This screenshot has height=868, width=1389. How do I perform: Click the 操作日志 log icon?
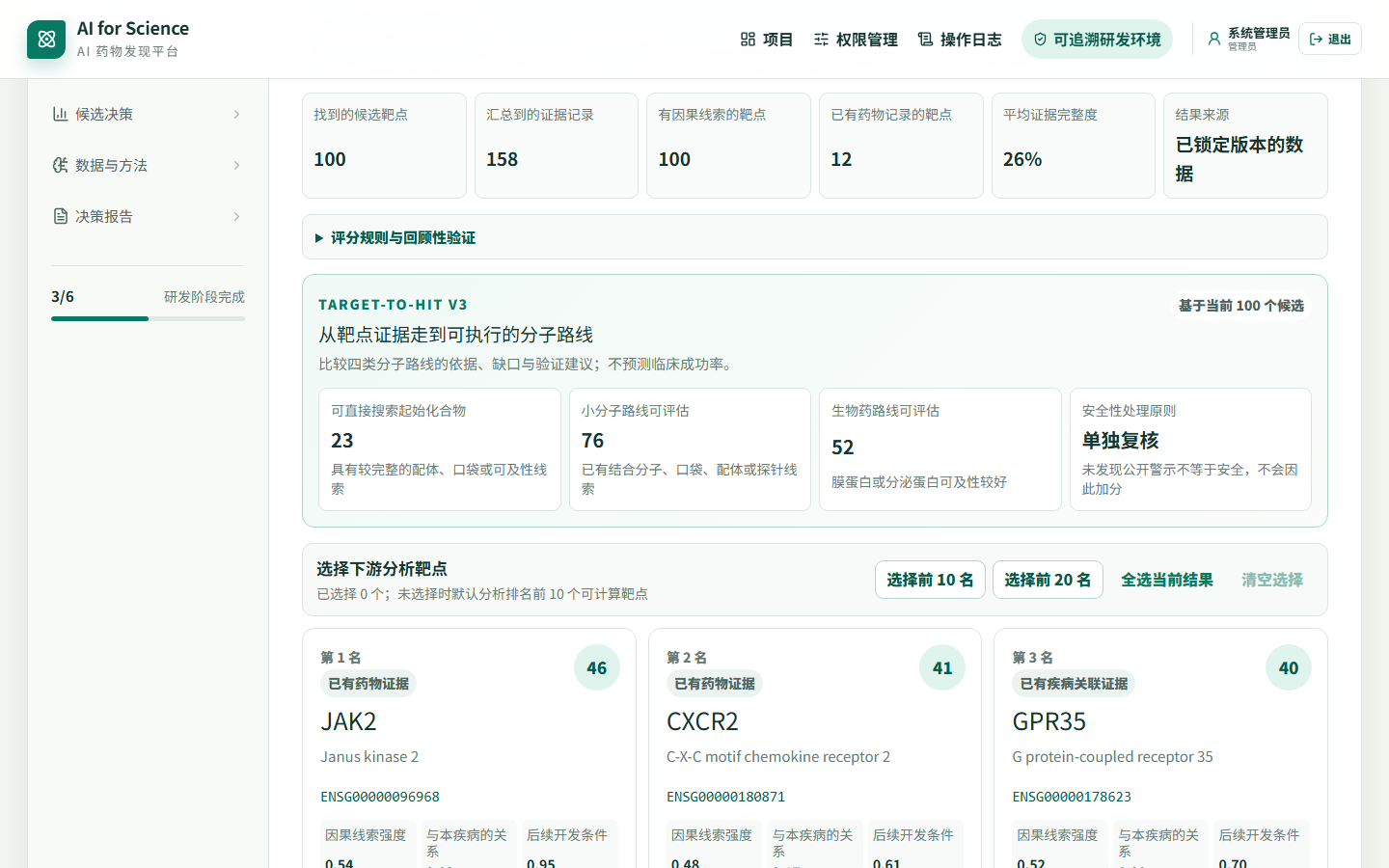(925, 40)
